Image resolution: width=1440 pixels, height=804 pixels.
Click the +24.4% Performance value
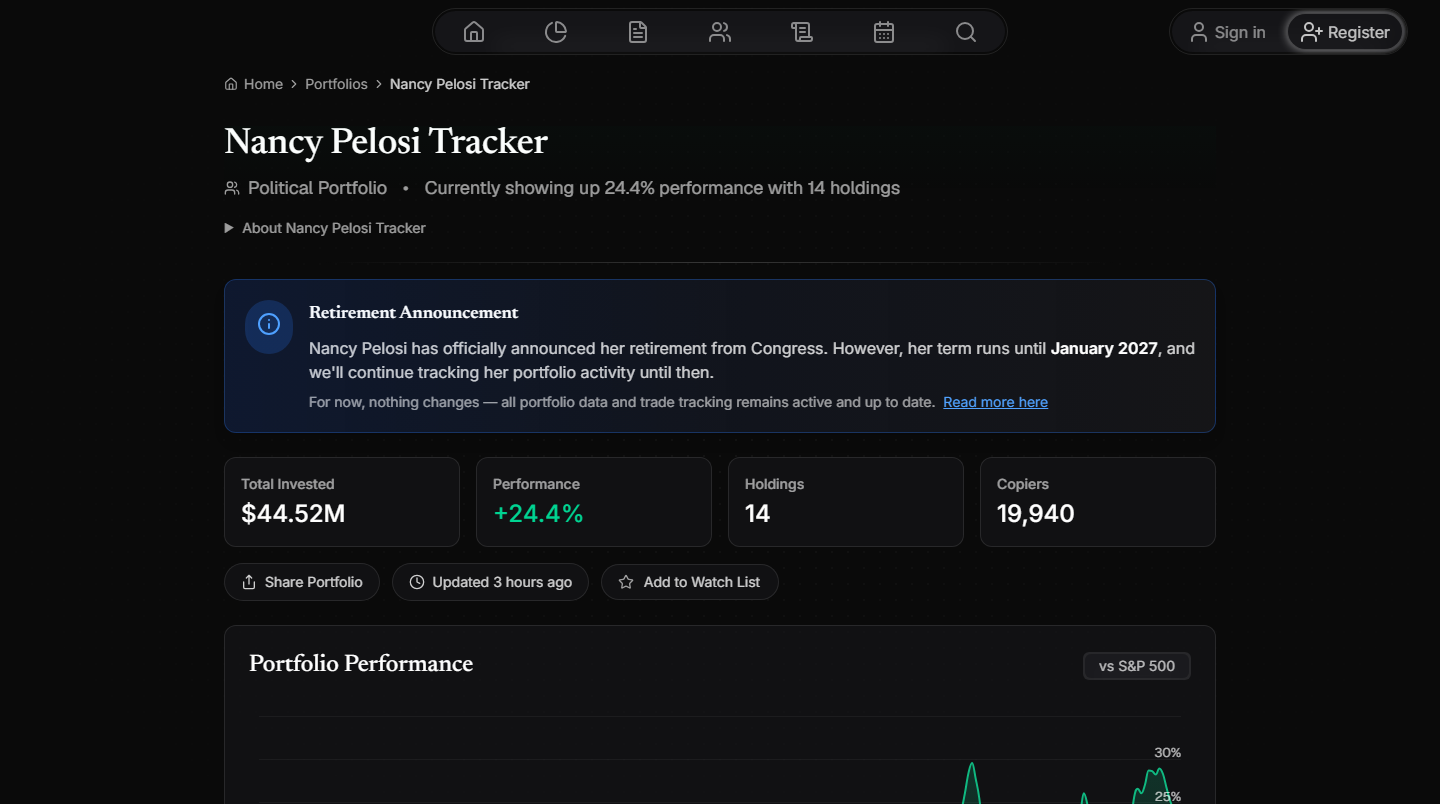pos(538,514)
